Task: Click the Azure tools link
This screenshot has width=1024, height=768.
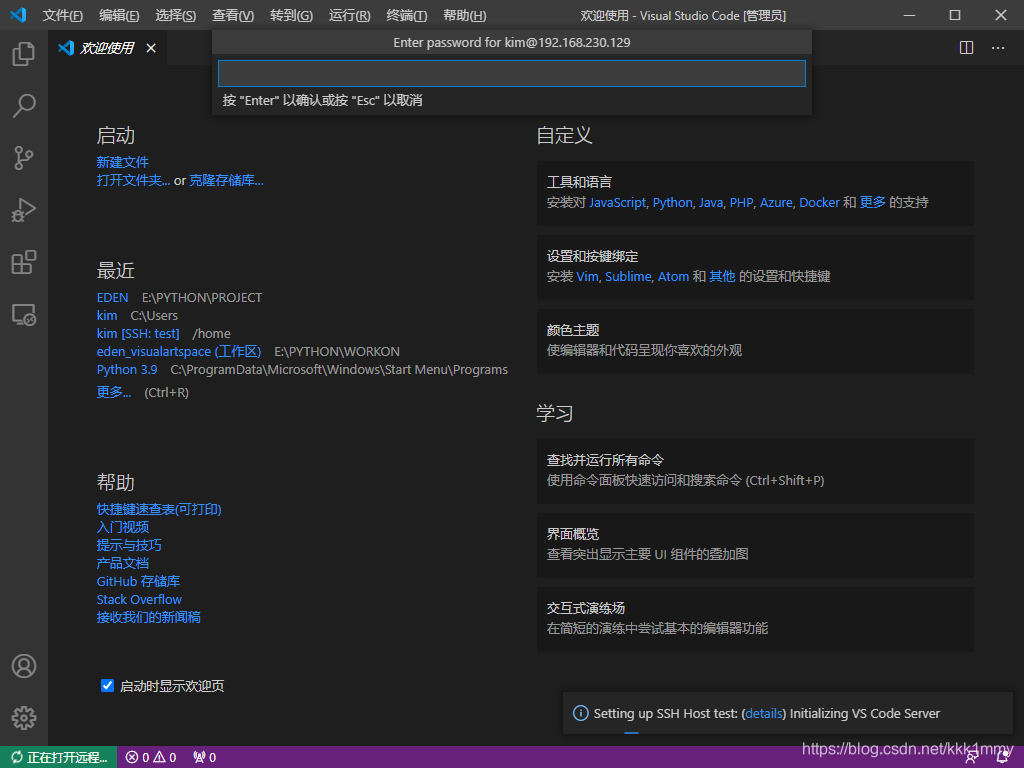Action: click(776, 202)
